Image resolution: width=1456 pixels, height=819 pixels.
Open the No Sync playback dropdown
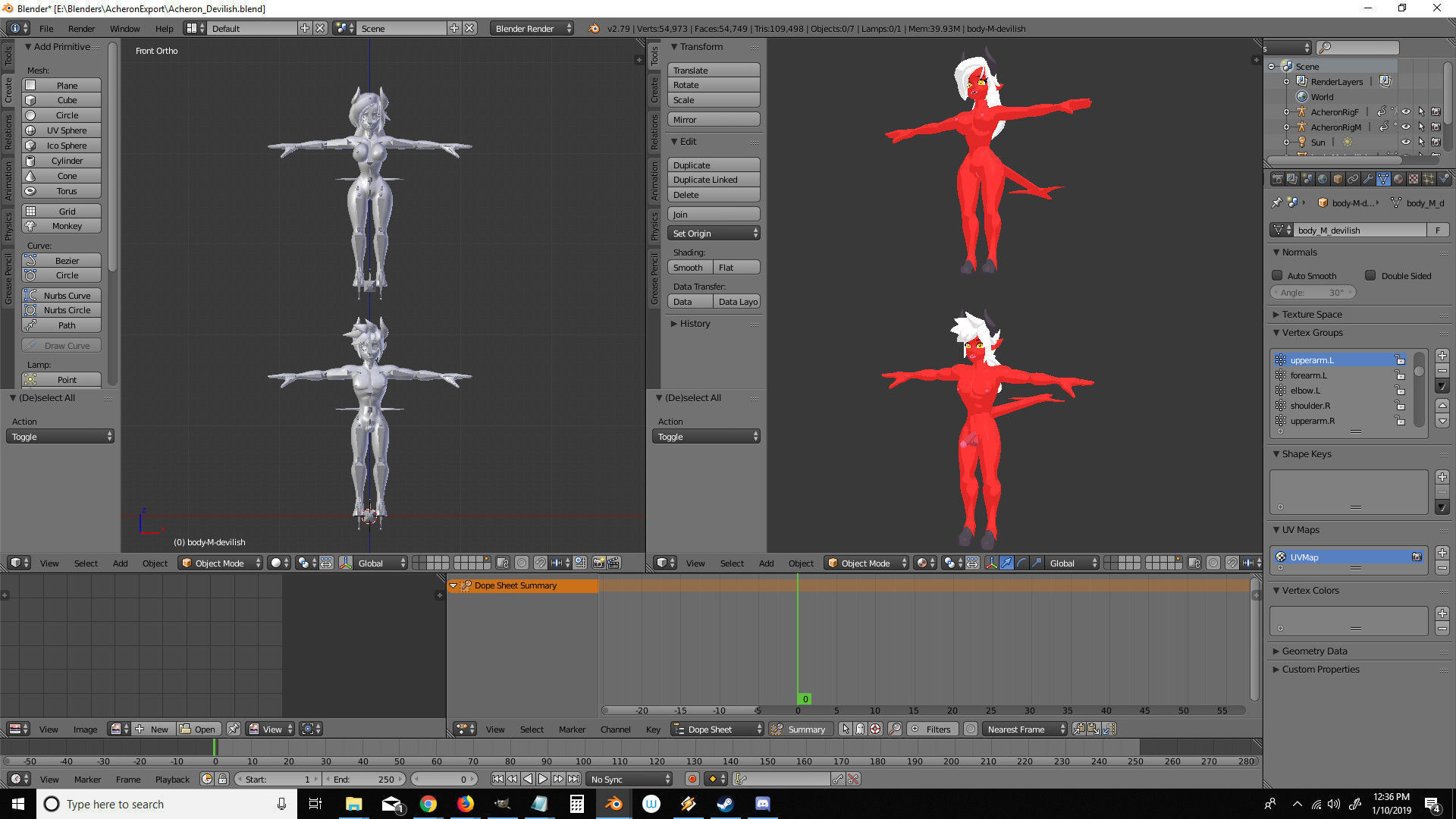(630, 779)
